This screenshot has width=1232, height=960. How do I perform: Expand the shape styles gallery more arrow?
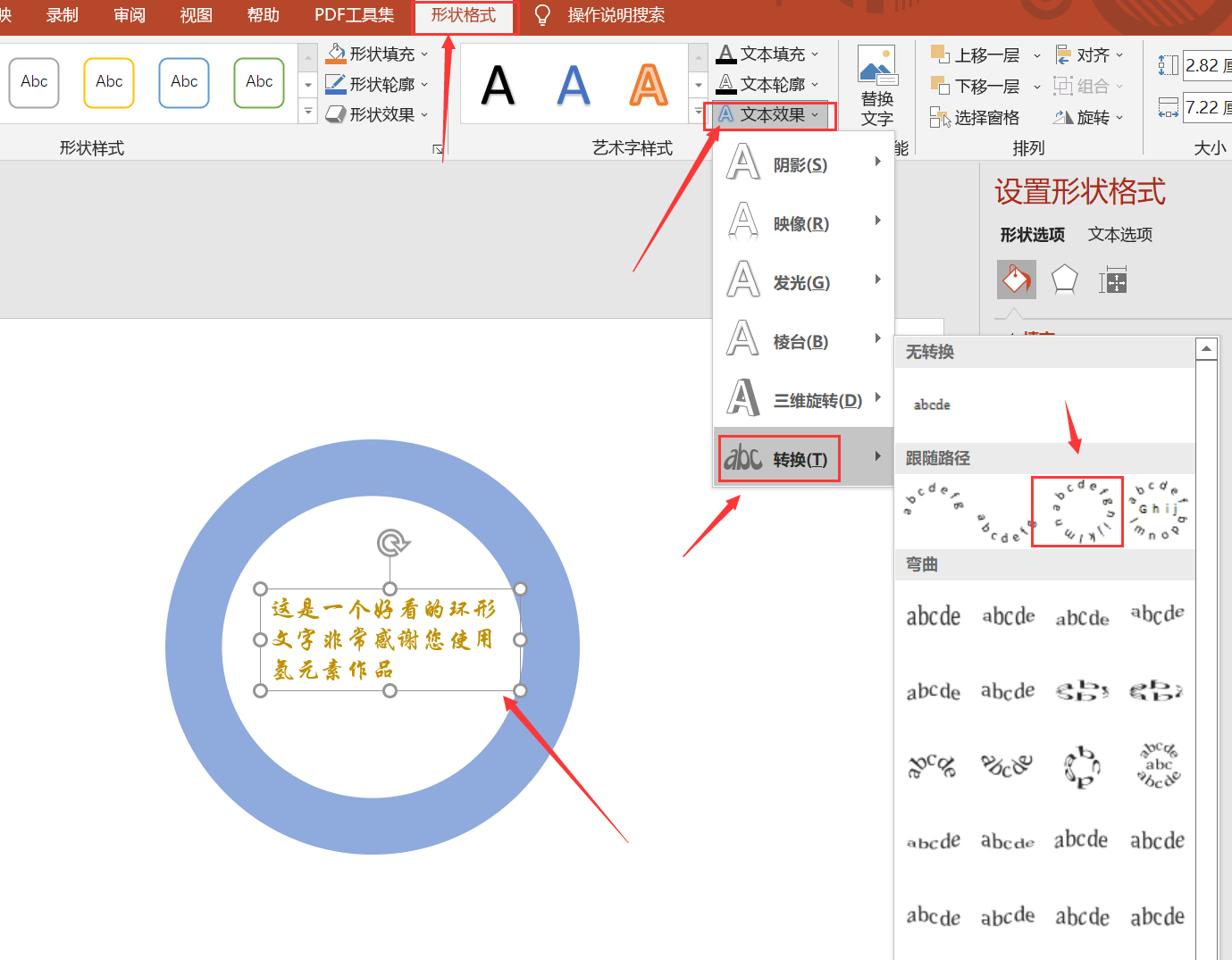click(307, 112)
